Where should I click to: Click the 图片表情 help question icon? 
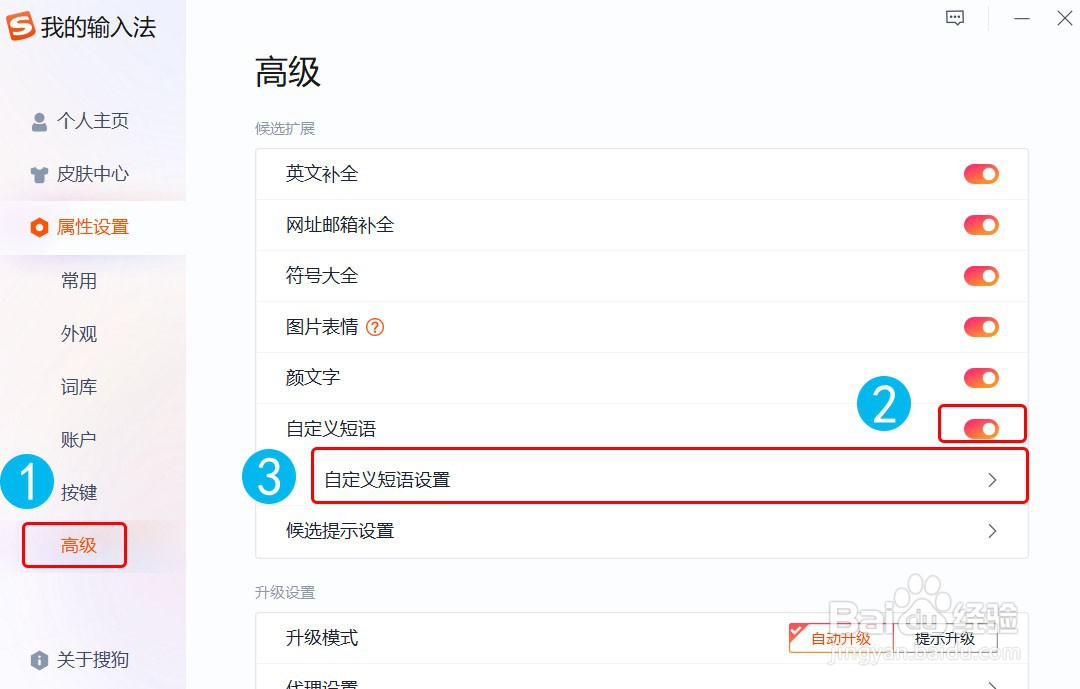click(x=375, y=327)
